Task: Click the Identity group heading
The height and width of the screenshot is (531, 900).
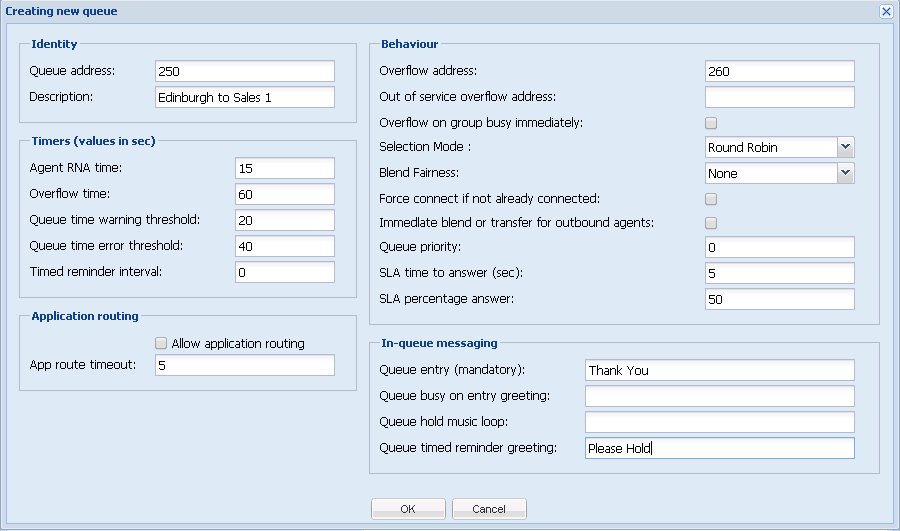Action: tap(54, 44)
